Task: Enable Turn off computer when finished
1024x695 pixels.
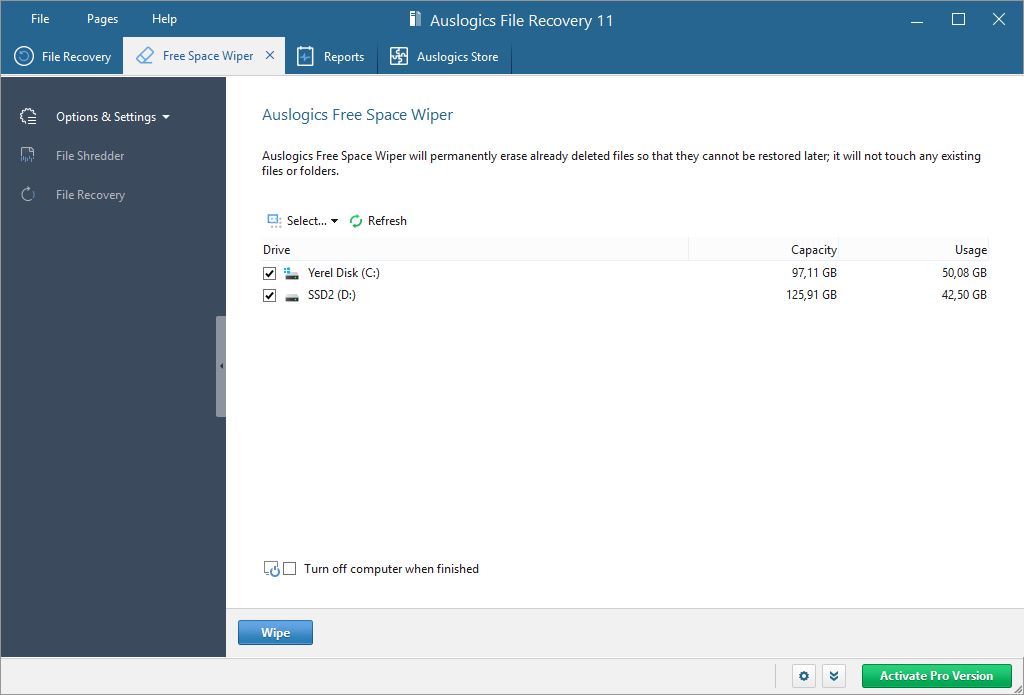Action: click(x=290, y=568)
